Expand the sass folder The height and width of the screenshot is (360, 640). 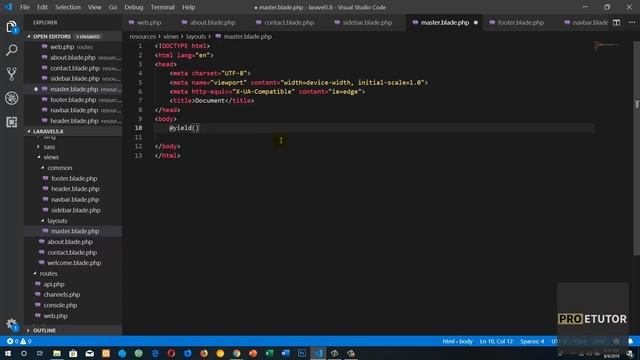tap(49, 147)
